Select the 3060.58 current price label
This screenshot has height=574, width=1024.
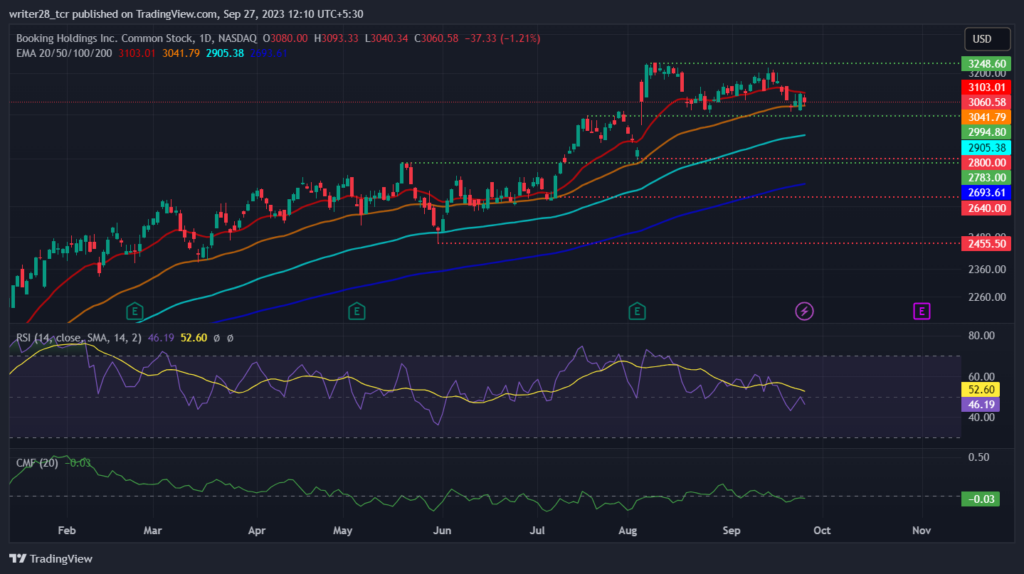click(986, 102)
